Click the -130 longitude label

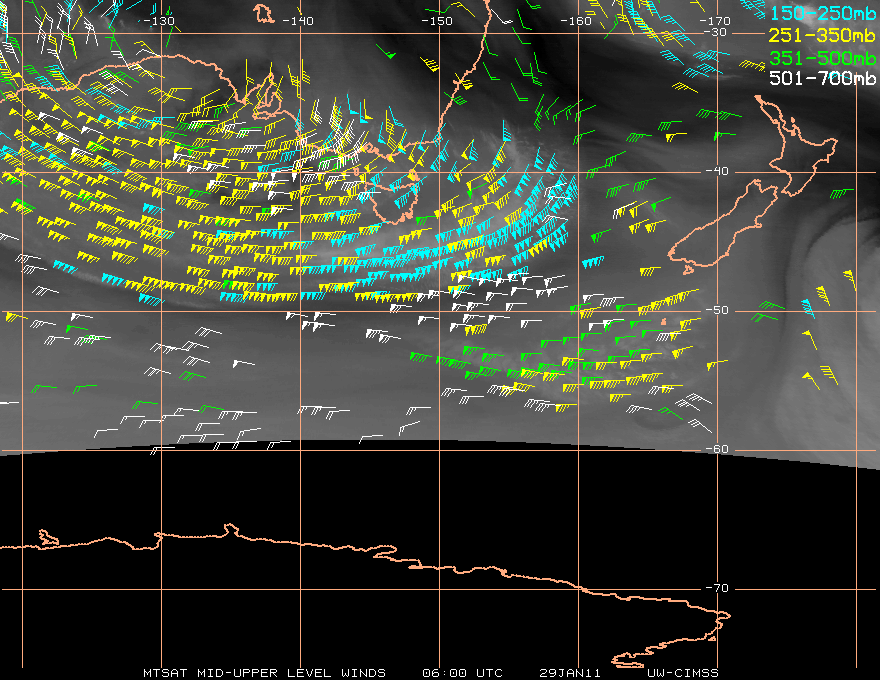click(159, 21)
